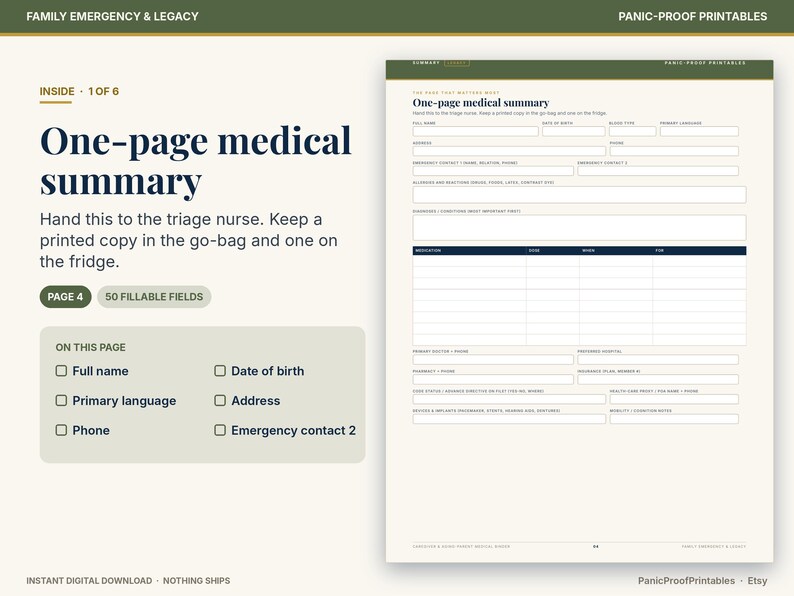Click the Medication column header in table
Image resolution: width=794 pixels, height=596 pixels.
coord(469,251)
